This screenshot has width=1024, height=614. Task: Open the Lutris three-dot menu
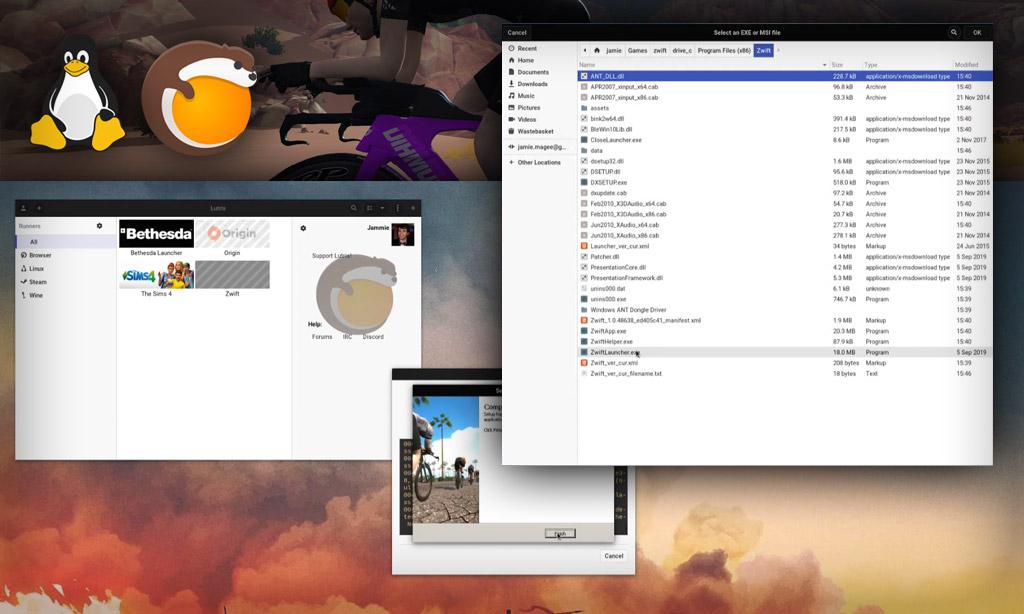(x=398, y=208)
